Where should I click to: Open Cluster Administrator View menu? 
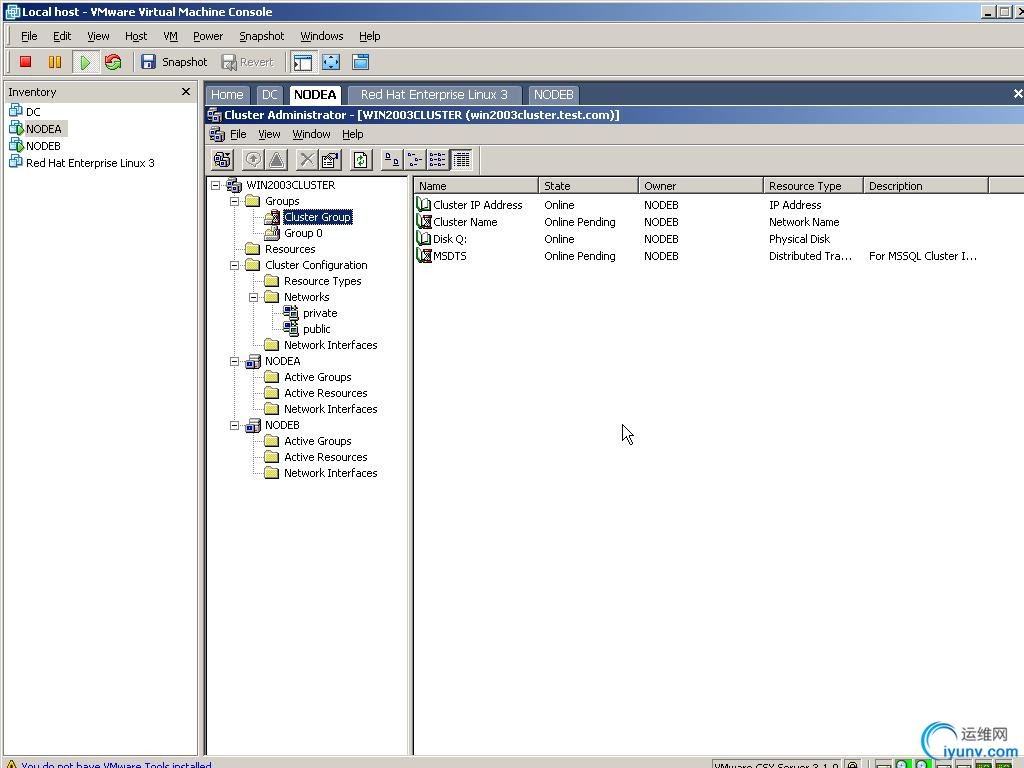click(x=269, y=134)
